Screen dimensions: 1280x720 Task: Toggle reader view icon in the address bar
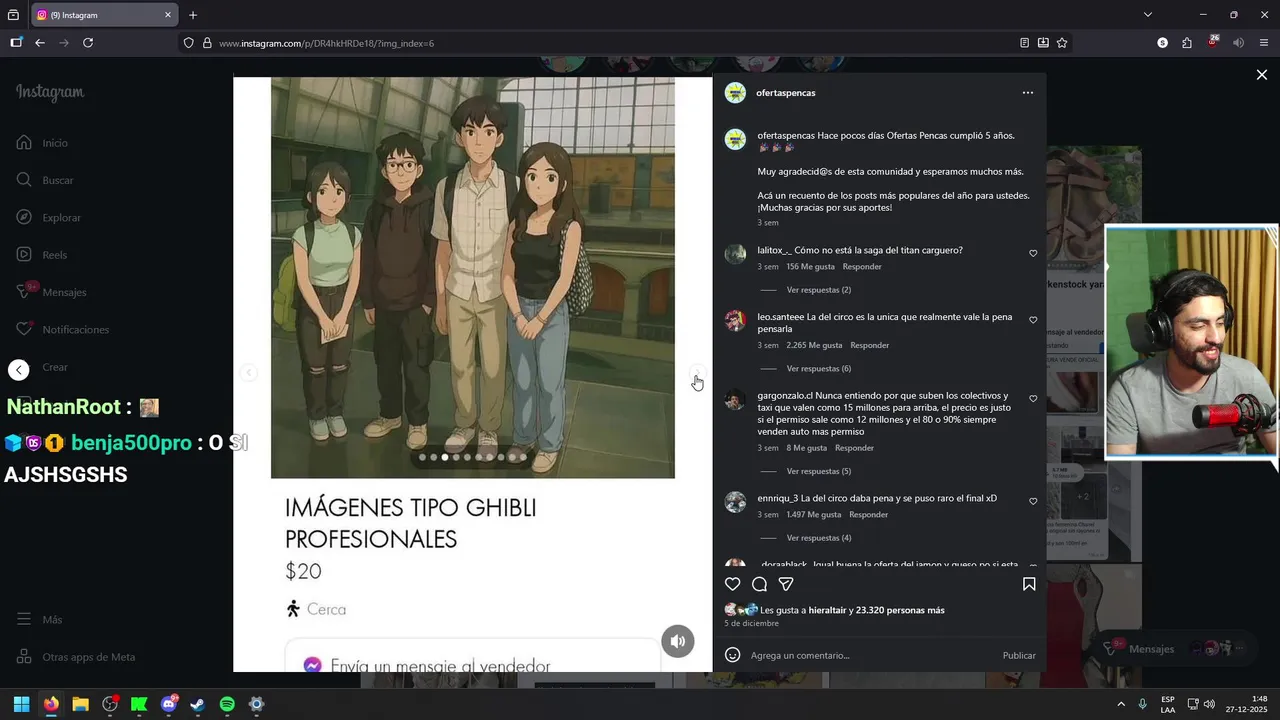(1024, 43)
